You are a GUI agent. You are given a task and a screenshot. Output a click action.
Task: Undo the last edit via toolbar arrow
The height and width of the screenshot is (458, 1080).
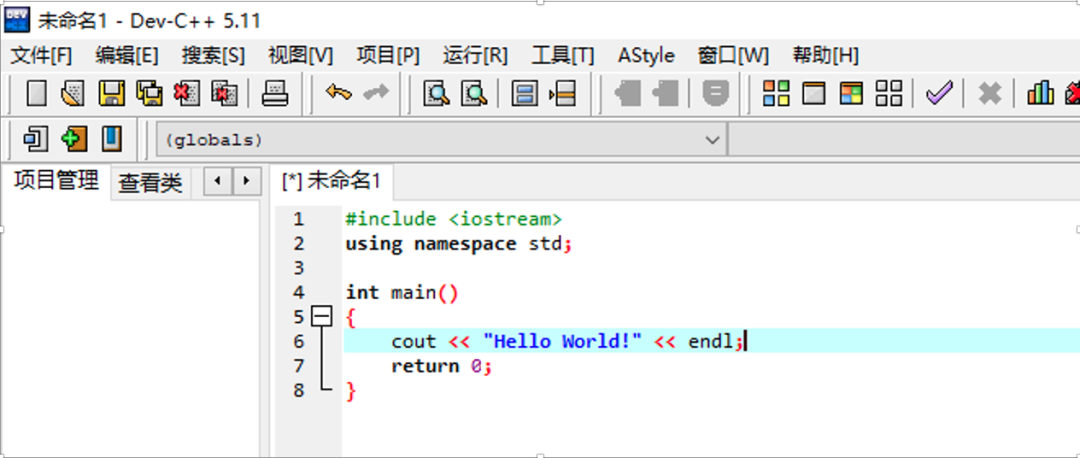click(338, 92)
